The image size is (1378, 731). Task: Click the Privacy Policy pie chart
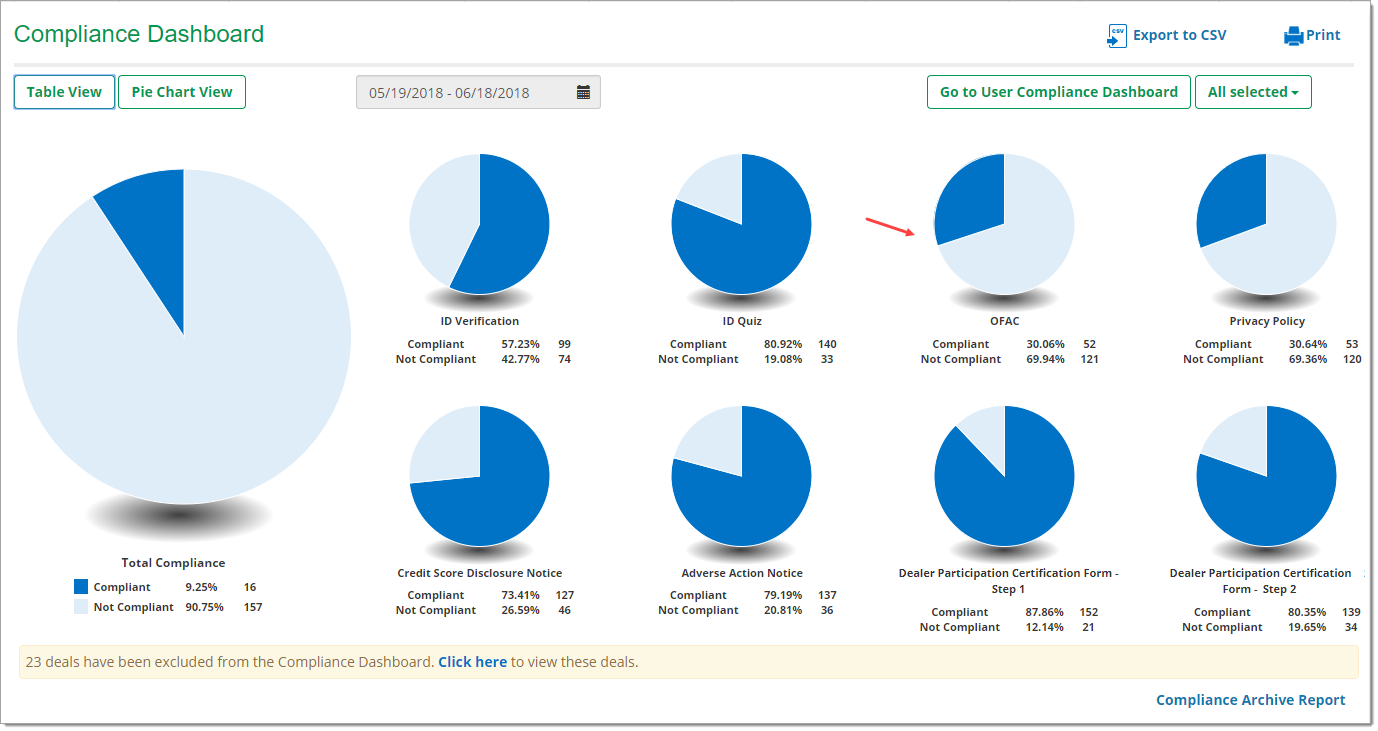(1266, 224)
